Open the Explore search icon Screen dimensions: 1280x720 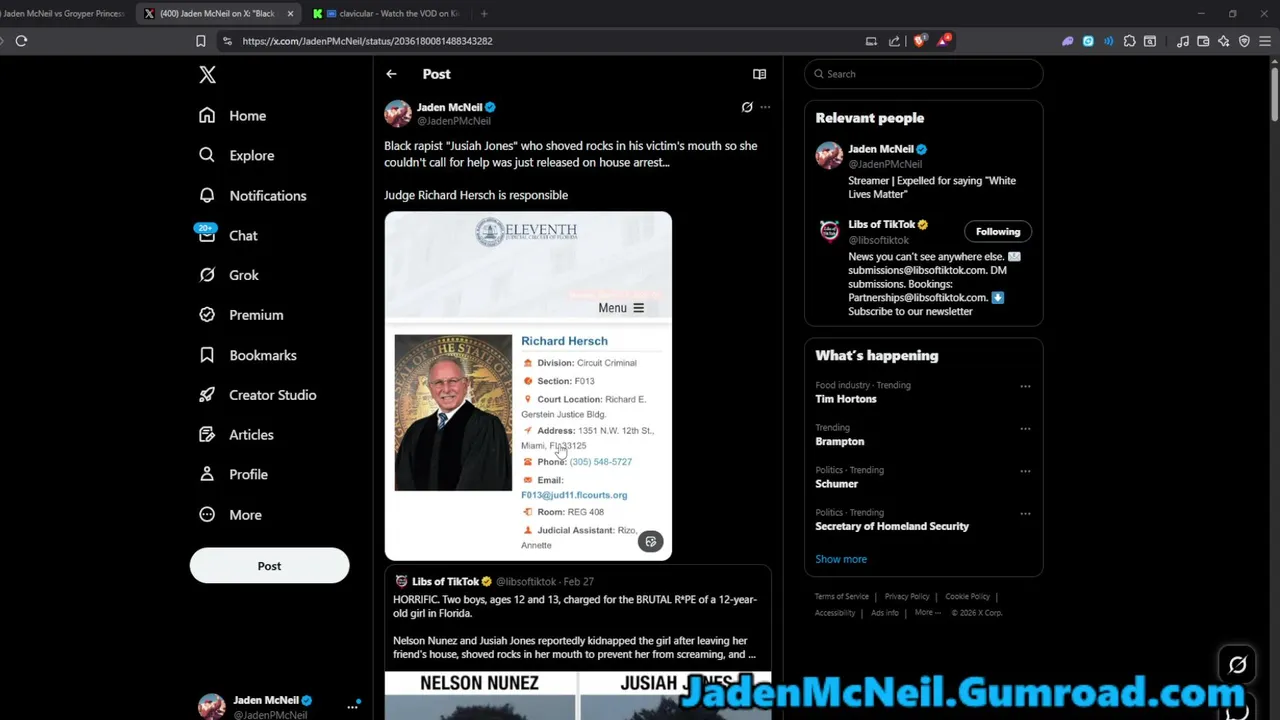point(207,155)
